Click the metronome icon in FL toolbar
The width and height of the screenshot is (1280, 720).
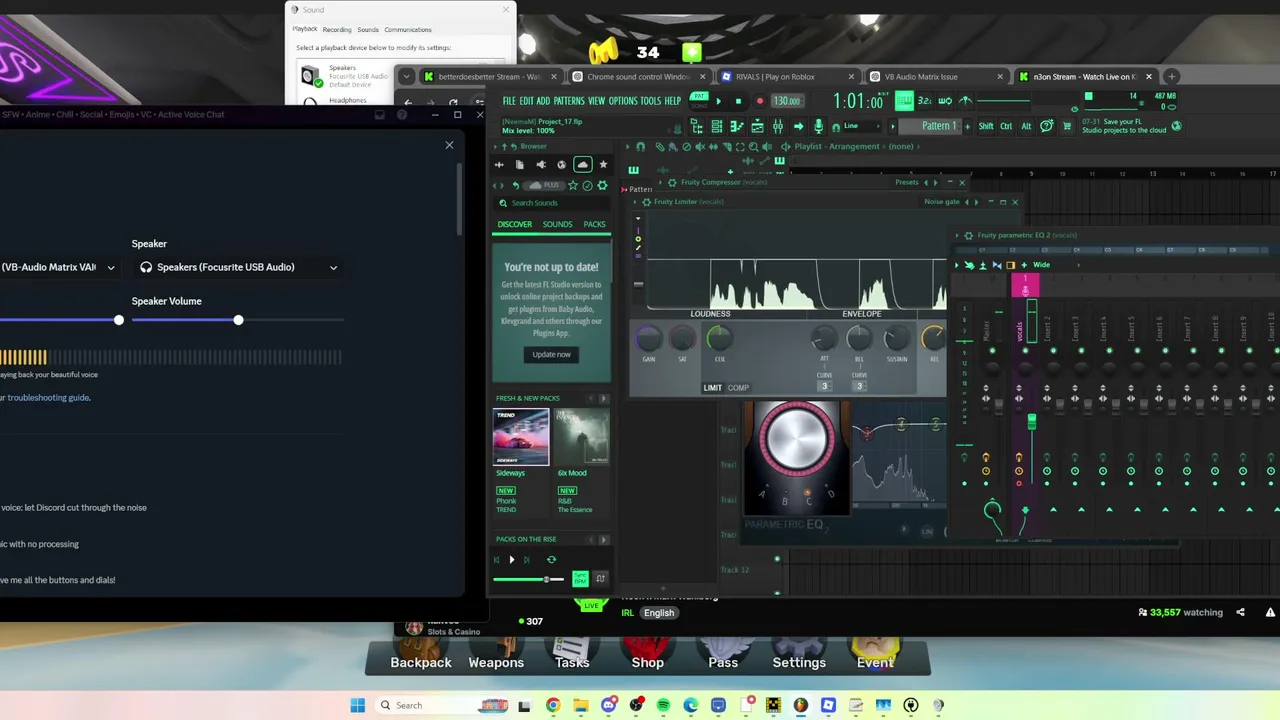pyautogui.click(x=966, y=101)
